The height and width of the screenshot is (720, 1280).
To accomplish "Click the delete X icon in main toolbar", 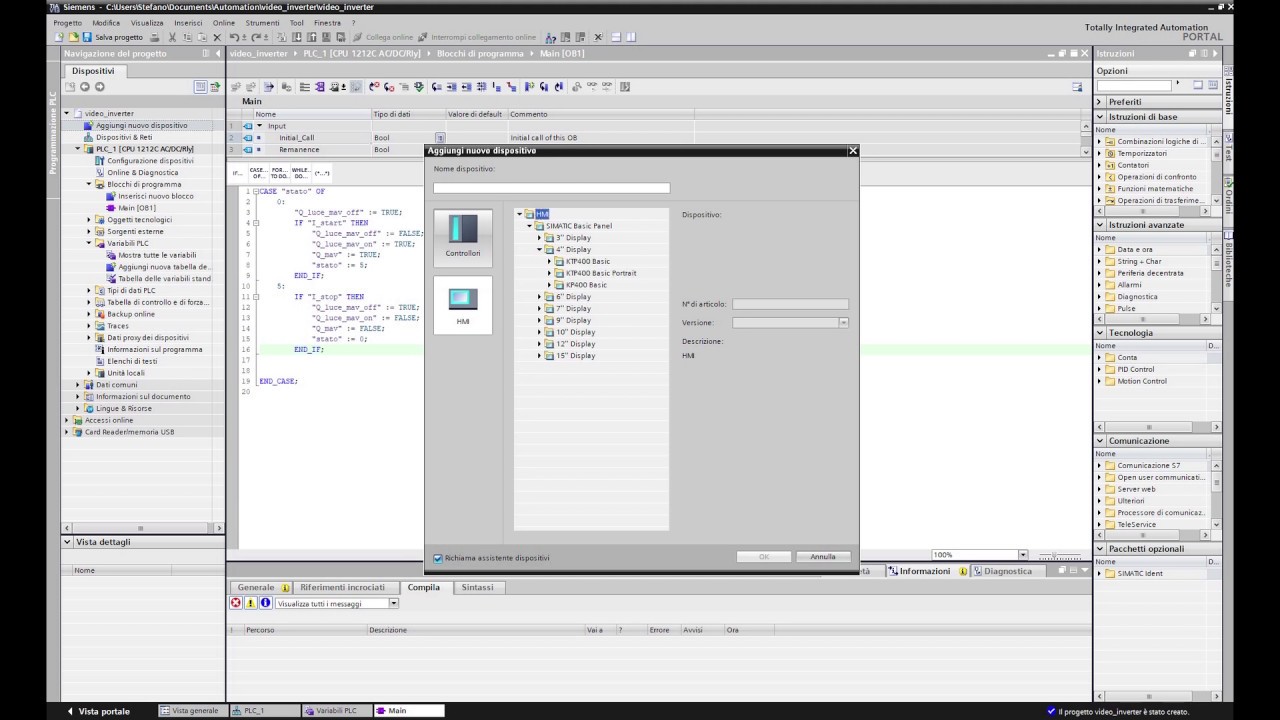I will [x=217, y=37].
